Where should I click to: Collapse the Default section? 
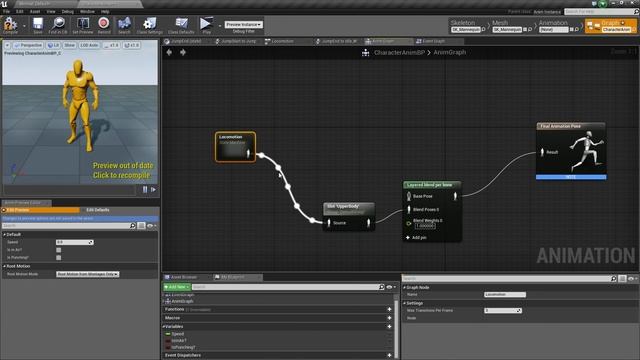[5, 234]
